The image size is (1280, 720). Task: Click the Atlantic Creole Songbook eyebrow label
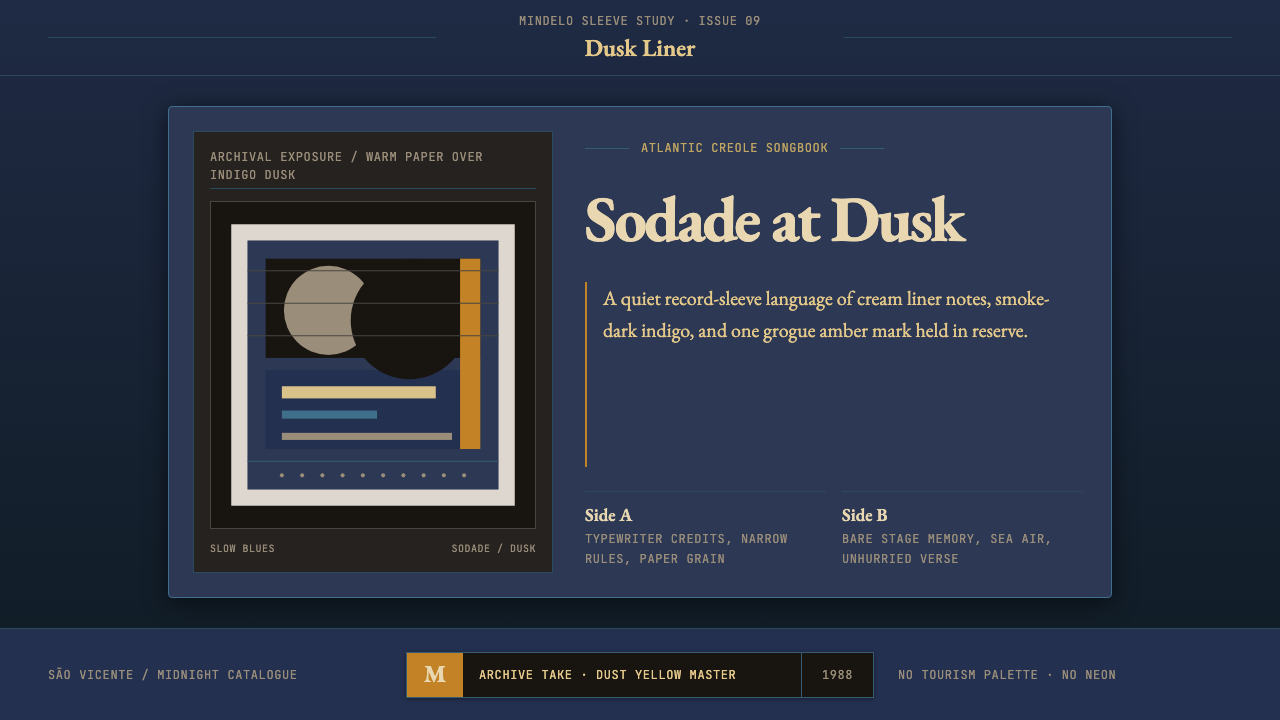click(735, 148)
